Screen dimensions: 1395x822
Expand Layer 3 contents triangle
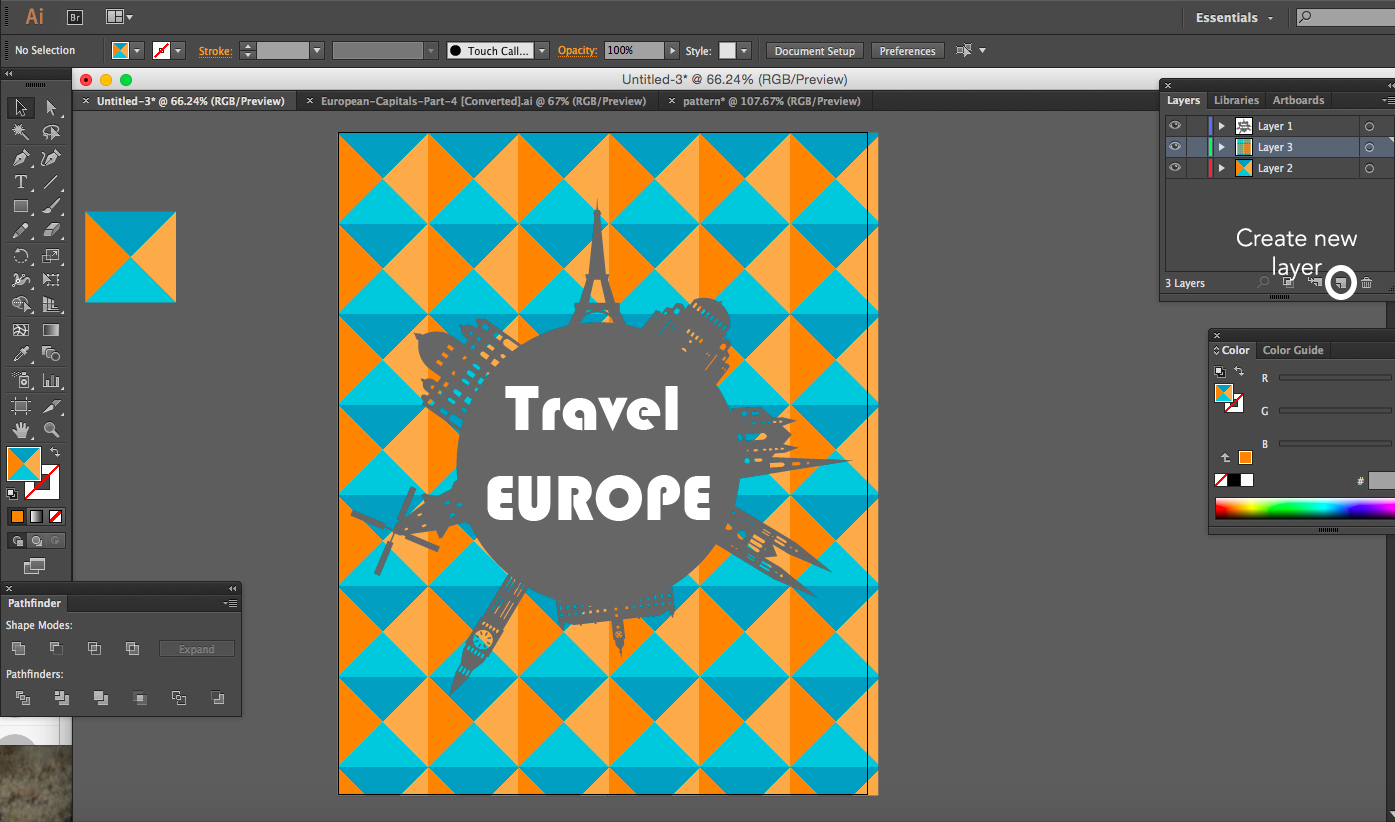[x=1222, y=147]
